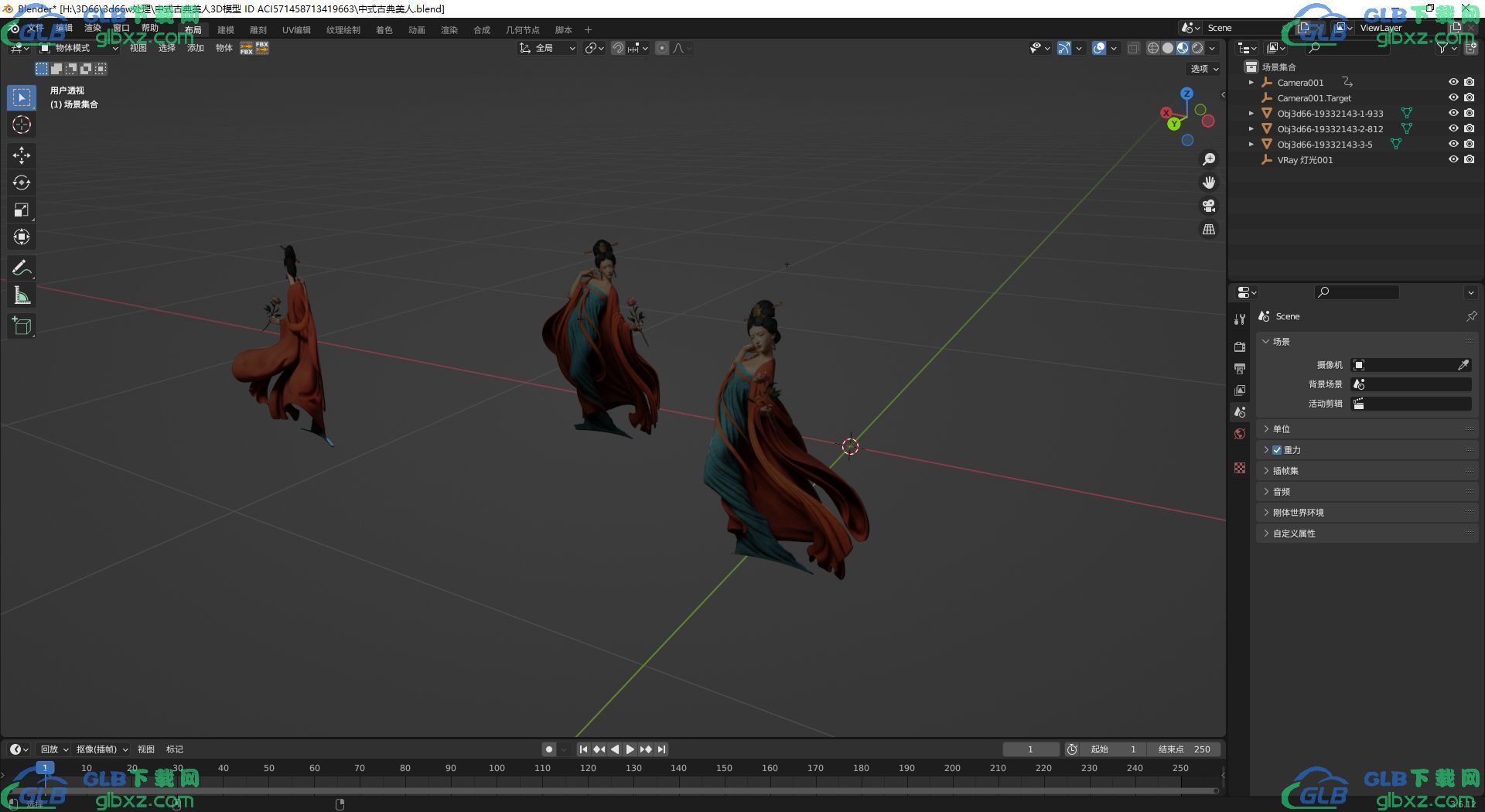
Task: Jump to the timeline start frame
Action: [x=583, y=749]
